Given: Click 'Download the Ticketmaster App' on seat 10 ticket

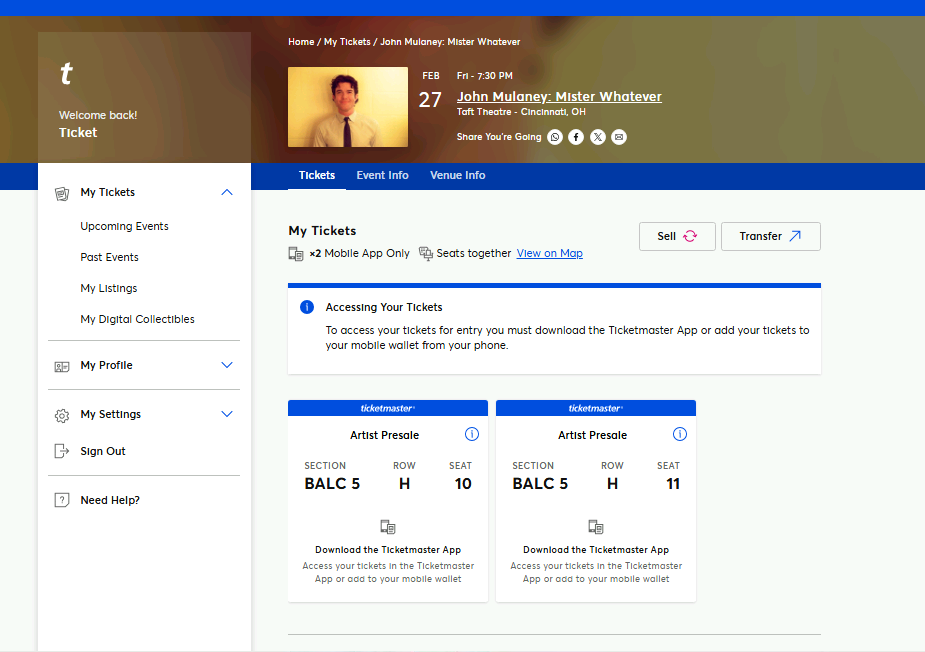Looking at the screenshot, I should point(388,550).
